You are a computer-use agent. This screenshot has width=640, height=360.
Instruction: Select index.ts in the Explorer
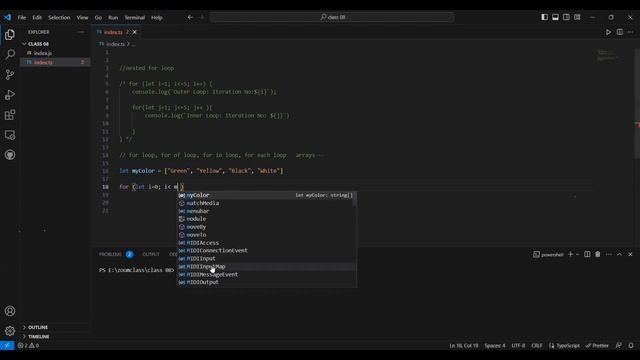click(55, 62)
